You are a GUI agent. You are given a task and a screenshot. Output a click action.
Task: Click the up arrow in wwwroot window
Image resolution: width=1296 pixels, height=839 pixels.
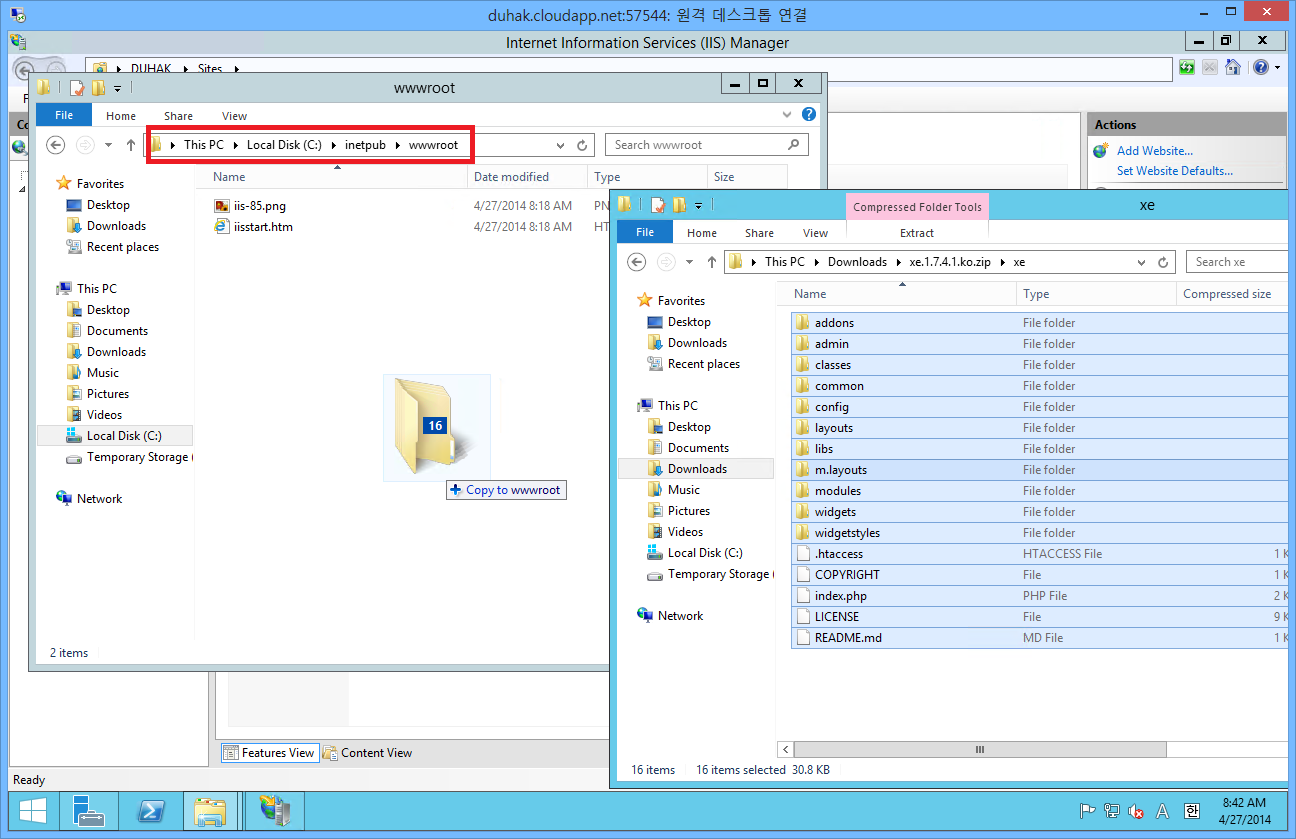click(x=131, y=145)
